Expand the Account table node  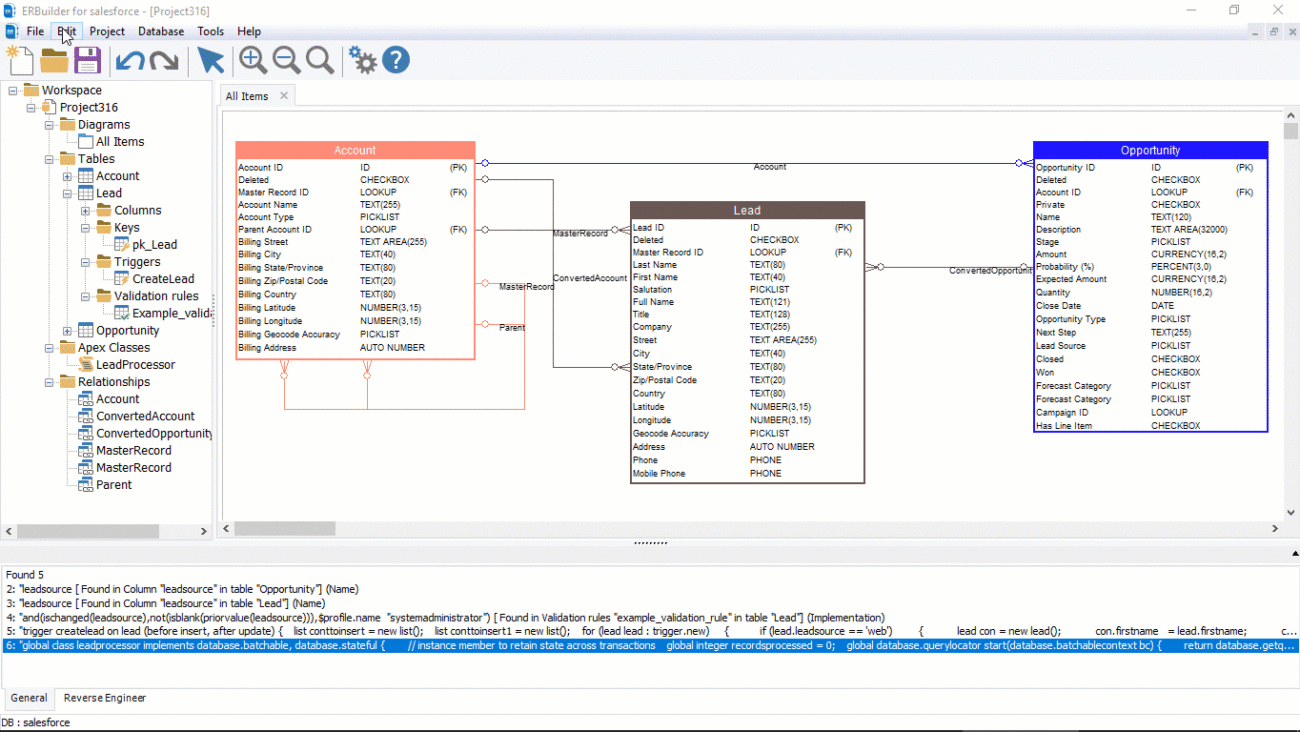pos(67,176)
